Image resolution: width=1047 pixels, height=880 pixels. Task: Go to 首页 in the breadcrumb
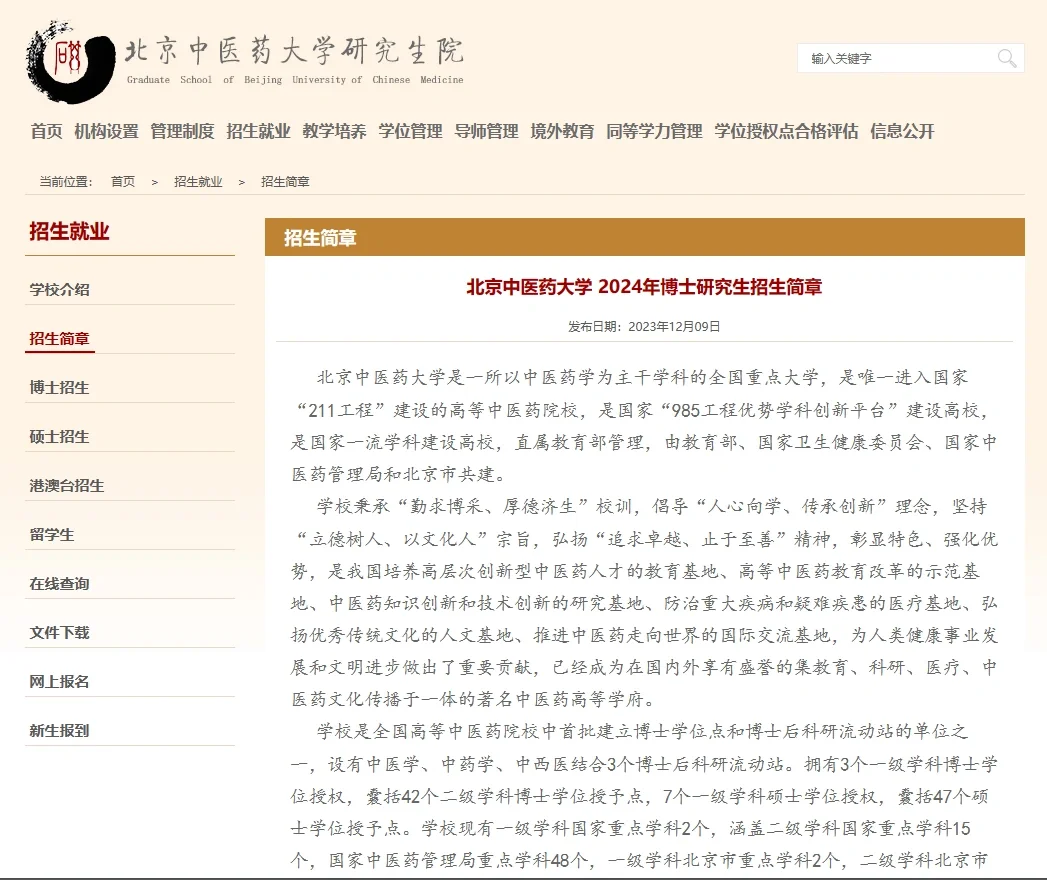click(123, 182)
